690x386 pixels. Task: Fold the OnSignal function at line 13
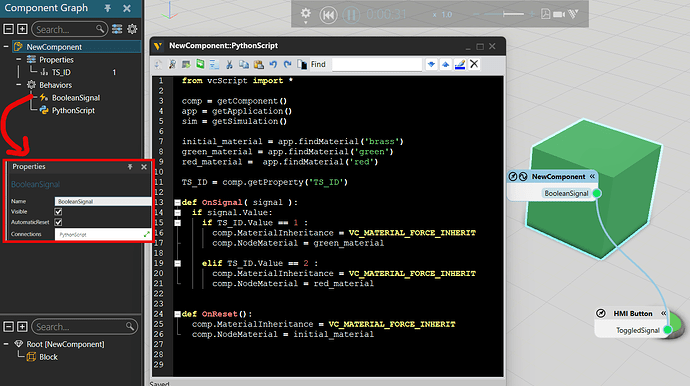click(177, 202)
